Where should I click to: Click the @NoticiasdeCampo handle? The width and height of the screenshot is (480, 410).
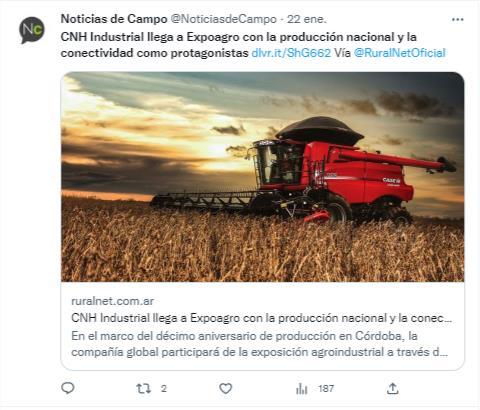coord(223,19)
